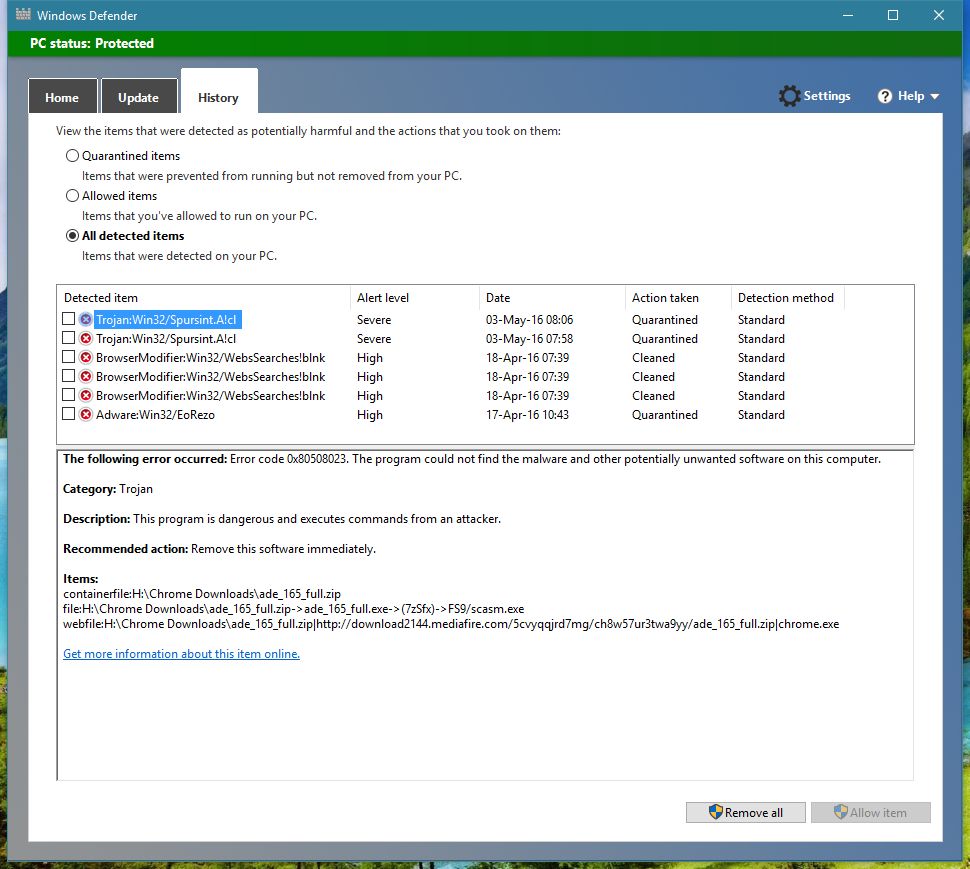Click the threat icon of the highlighted Trojan row
970x869 pixels.
pos(86,319)
